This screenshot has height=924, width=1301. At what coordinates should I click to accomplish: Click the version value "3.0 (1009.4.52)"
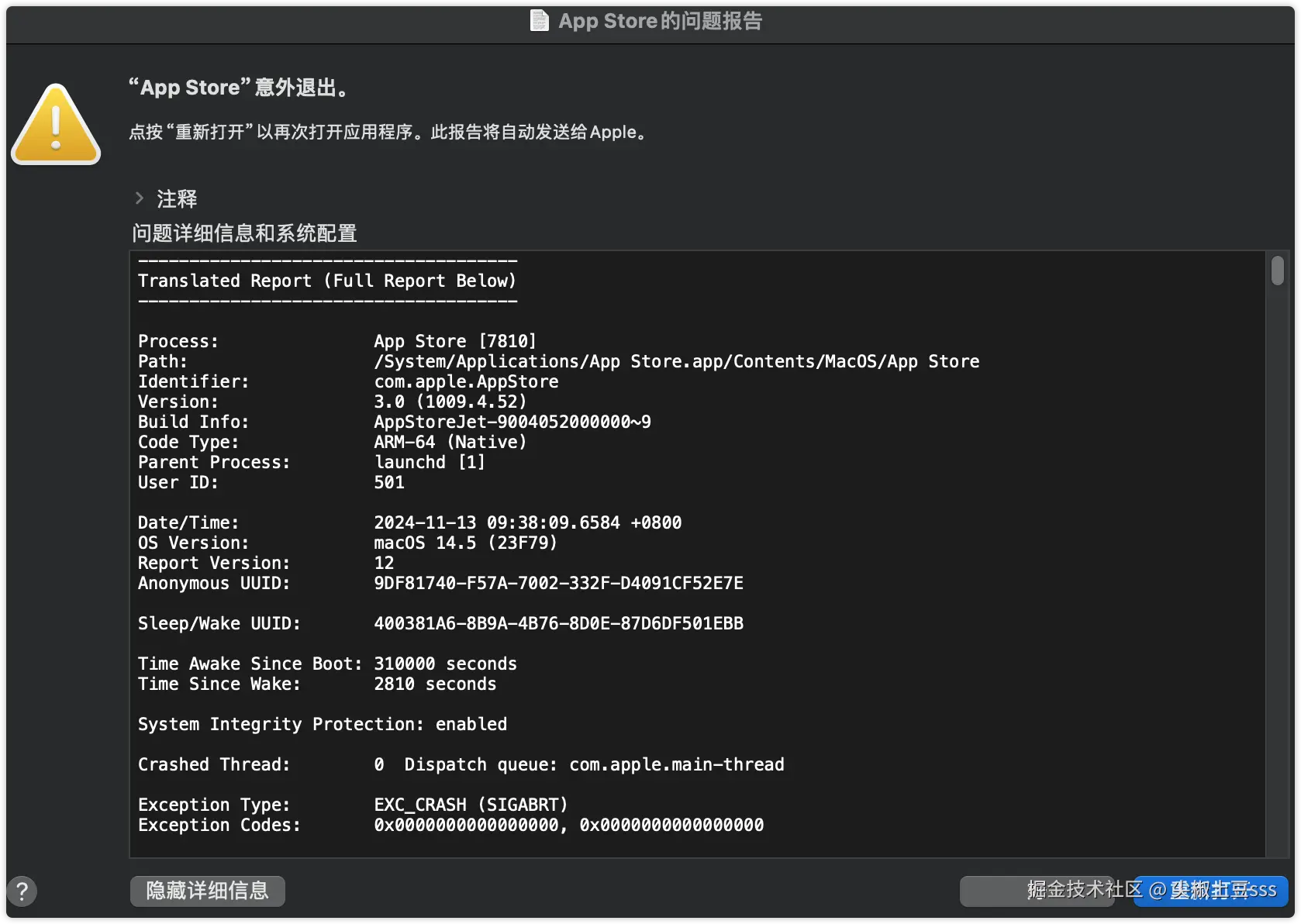pos(450,402)
